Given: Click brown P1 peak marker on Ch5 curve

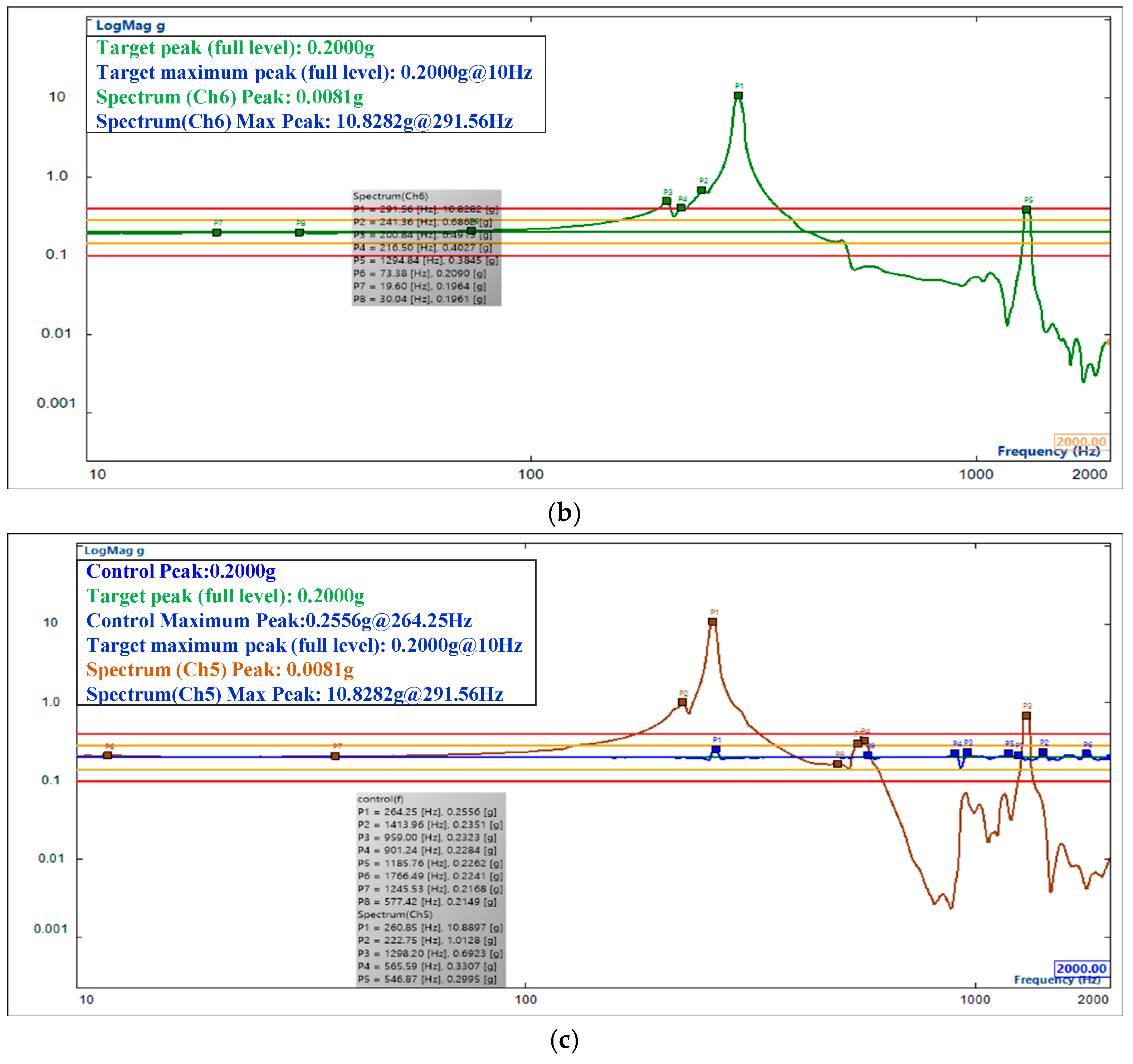Looking at the screenshot, I should pyautogui.click(x=712, y=622).
